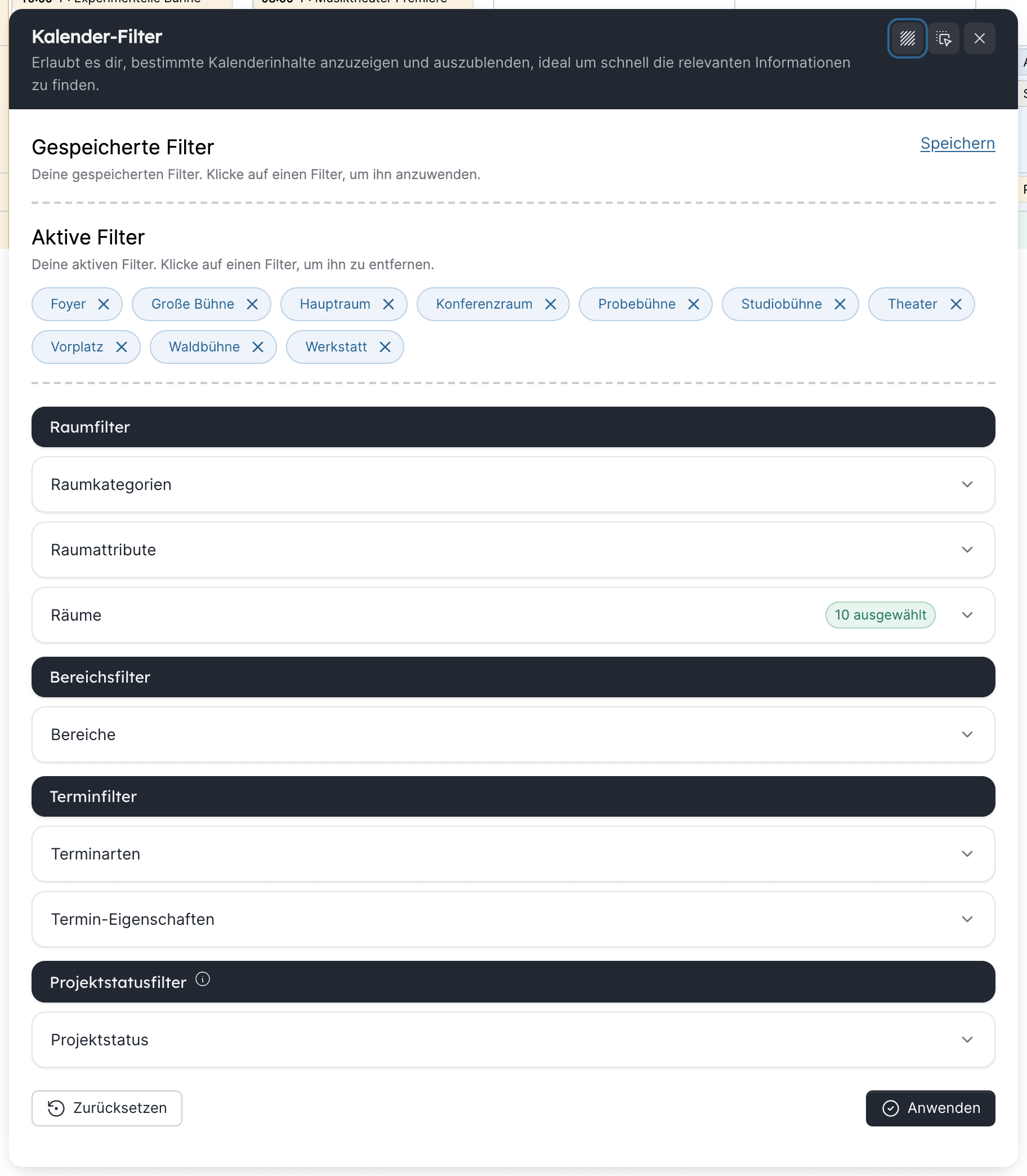Close the Kalender-Filter dialog
The height and width of the screenshot is (1176, 1027).
[980, 38]
